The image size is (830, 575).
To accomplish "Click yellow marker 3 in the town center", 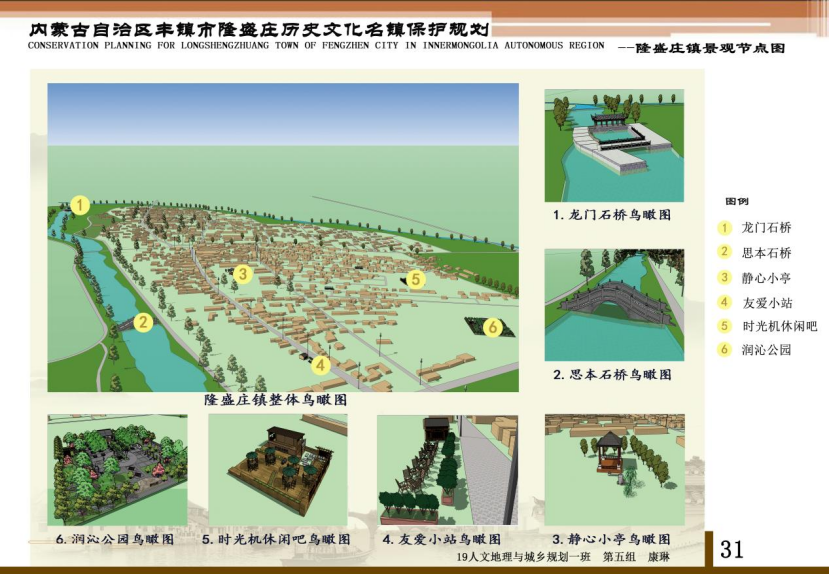I will click(x=242, y=273).
